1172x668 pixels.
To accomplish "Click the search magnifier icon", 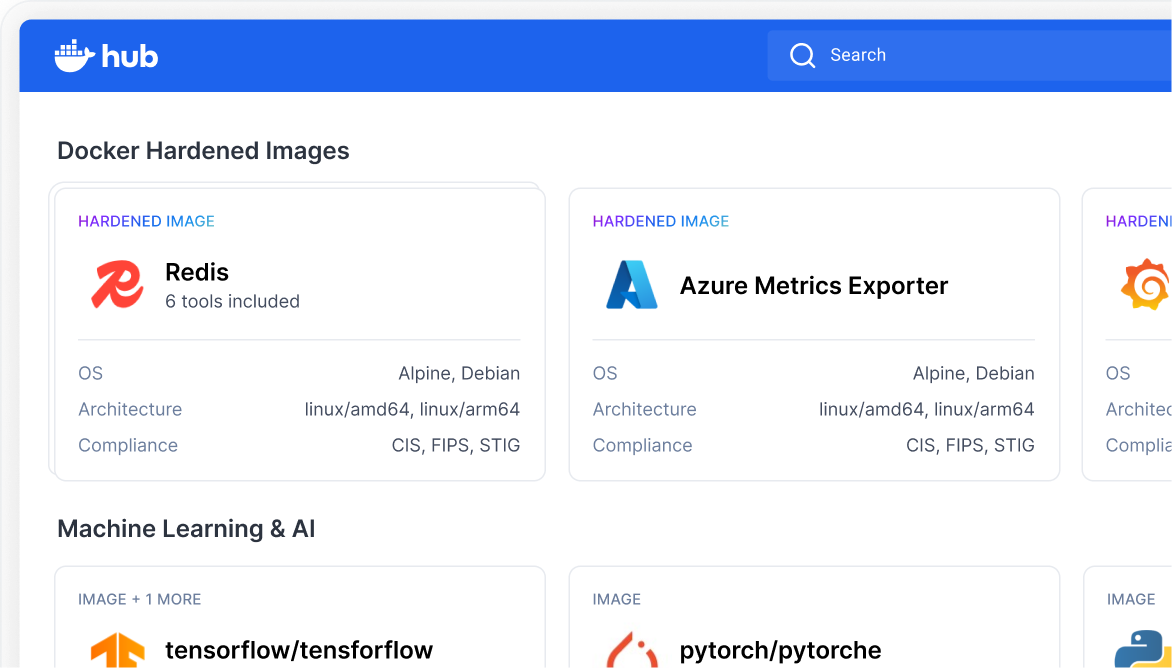I will [802, 55].
